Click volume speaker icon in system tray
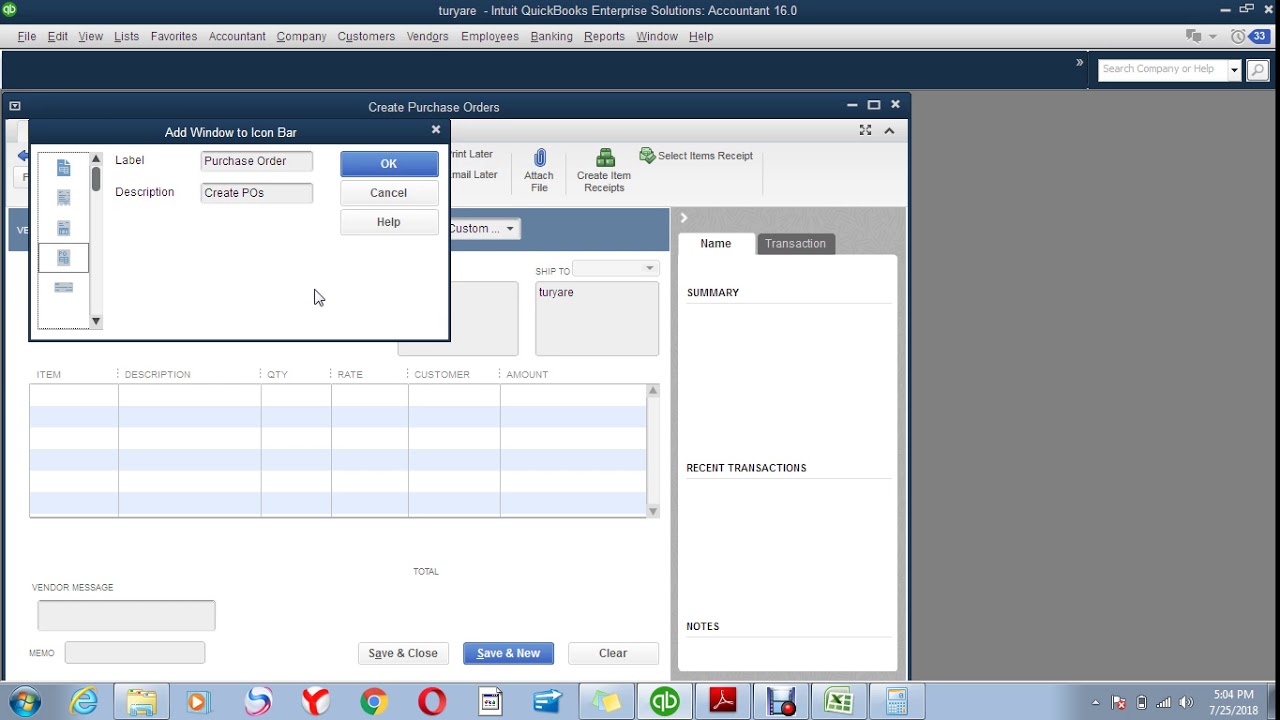This screenshot has height=720, width=1280. tap(1187, 702)
